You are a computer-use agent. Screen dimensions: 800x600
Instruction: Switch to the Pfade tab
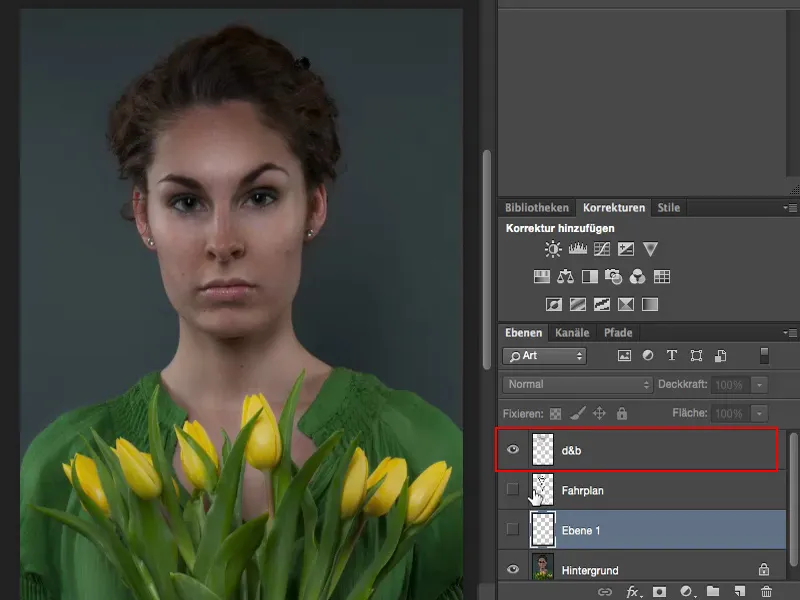pos(618,333)
